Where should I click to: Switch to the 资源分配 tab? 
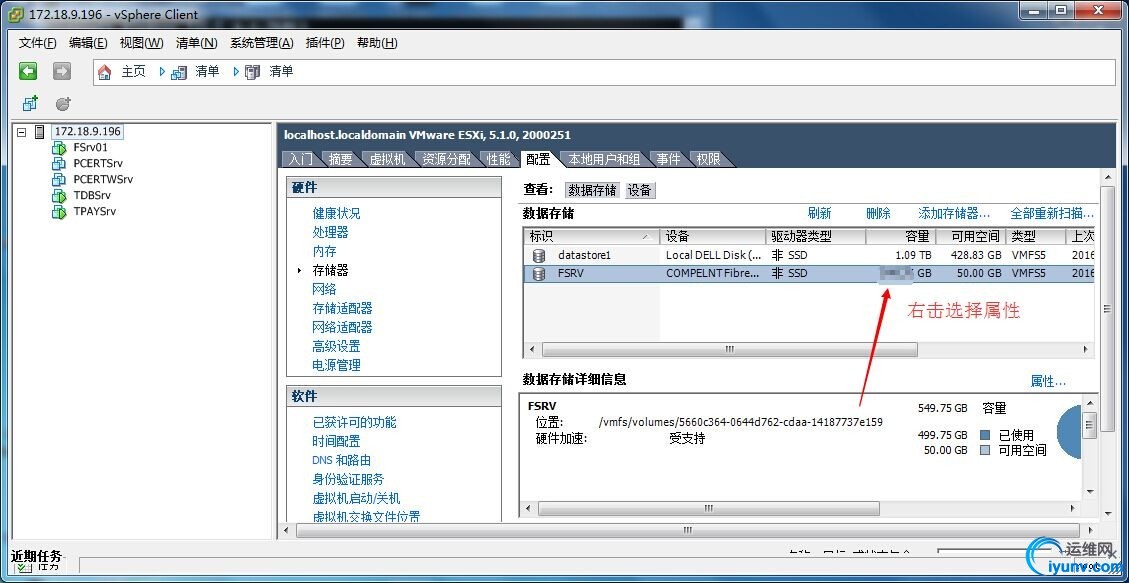pos(446,159)
